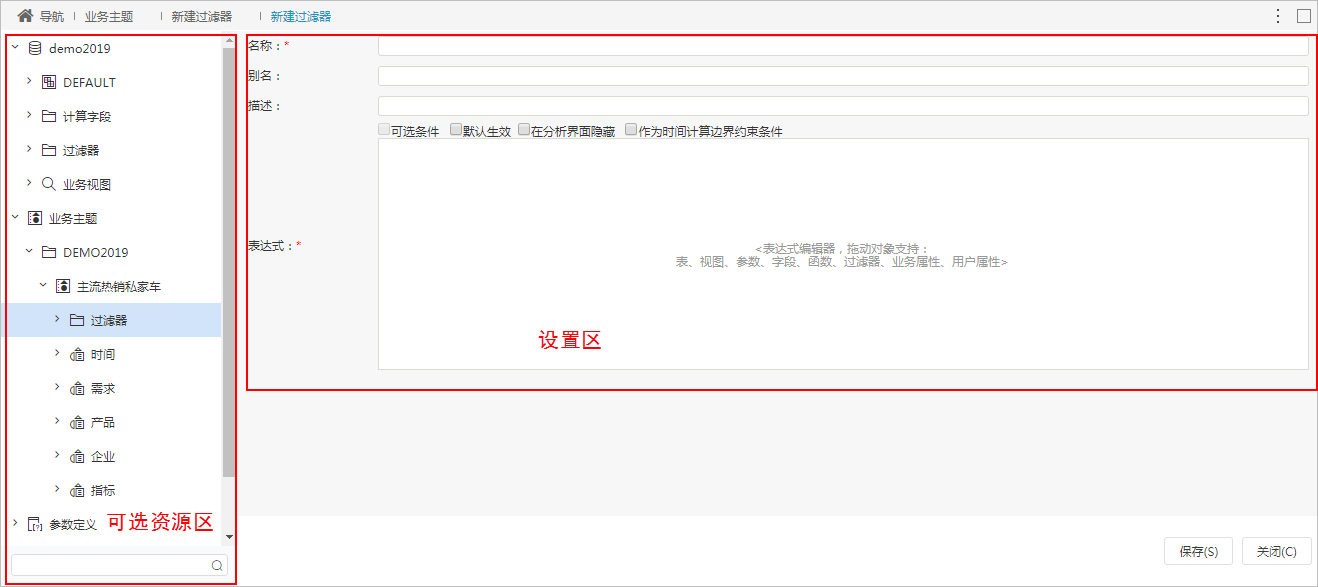Select the active blue 新建过滤器 tab
This screenshot has height=587, width=1318.
(301, 17)
